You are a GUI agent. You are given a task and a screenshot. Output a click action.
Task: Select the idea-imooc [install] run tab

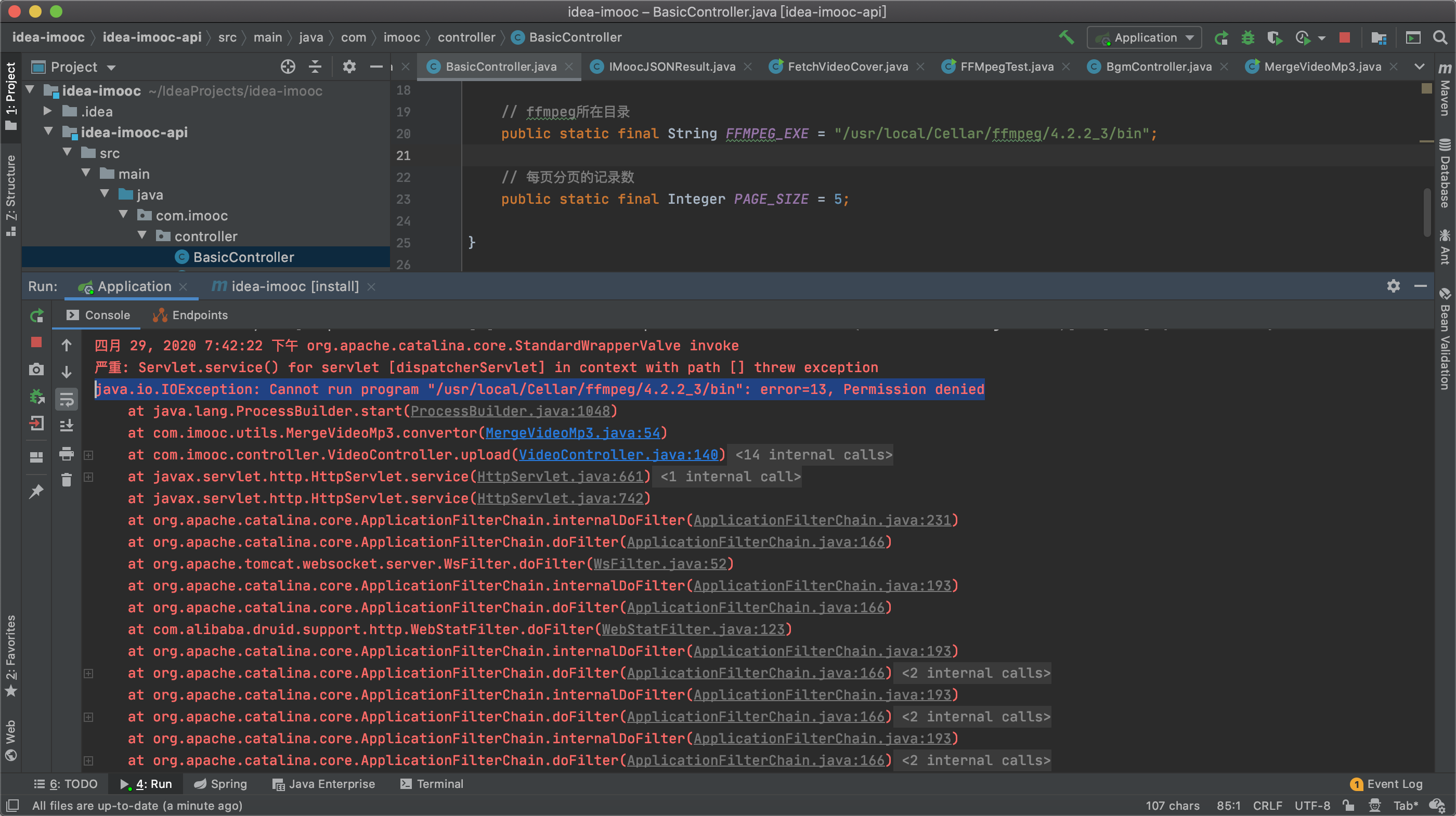pos(294,286)
